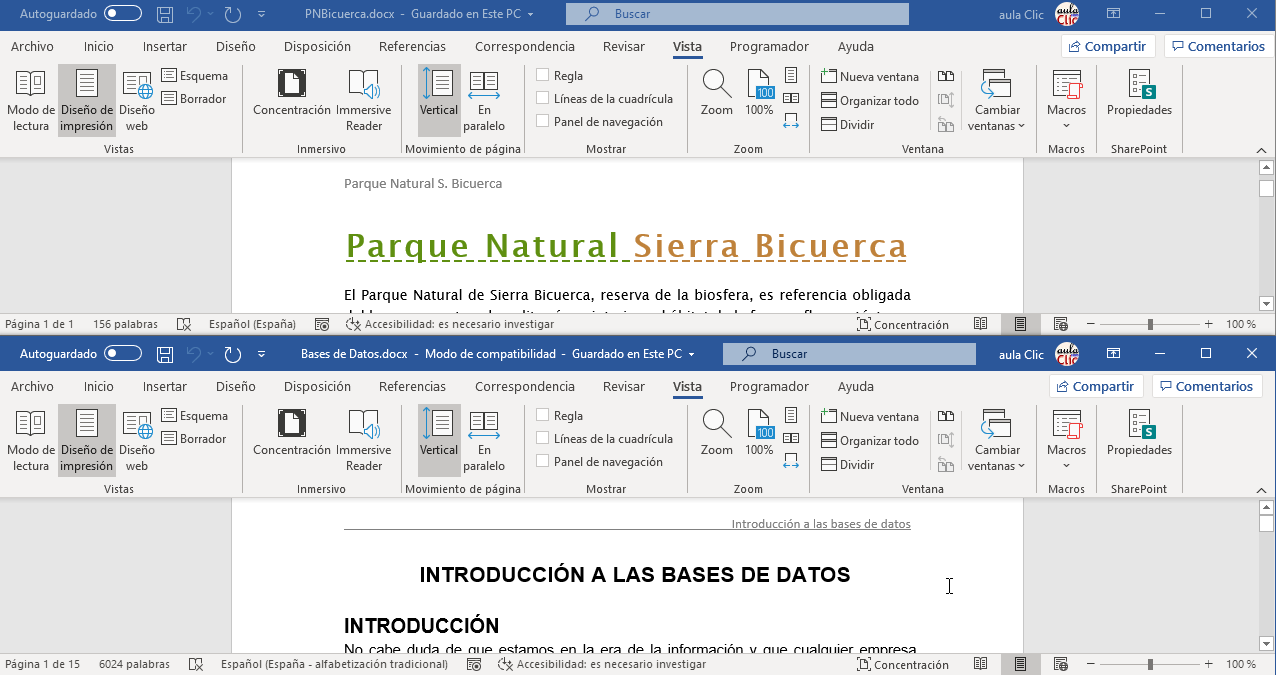Image resolution: width=1276 pixels, height=675 pixels.
Task: Click Compartir button in the top window
Action: (1107, 47)
